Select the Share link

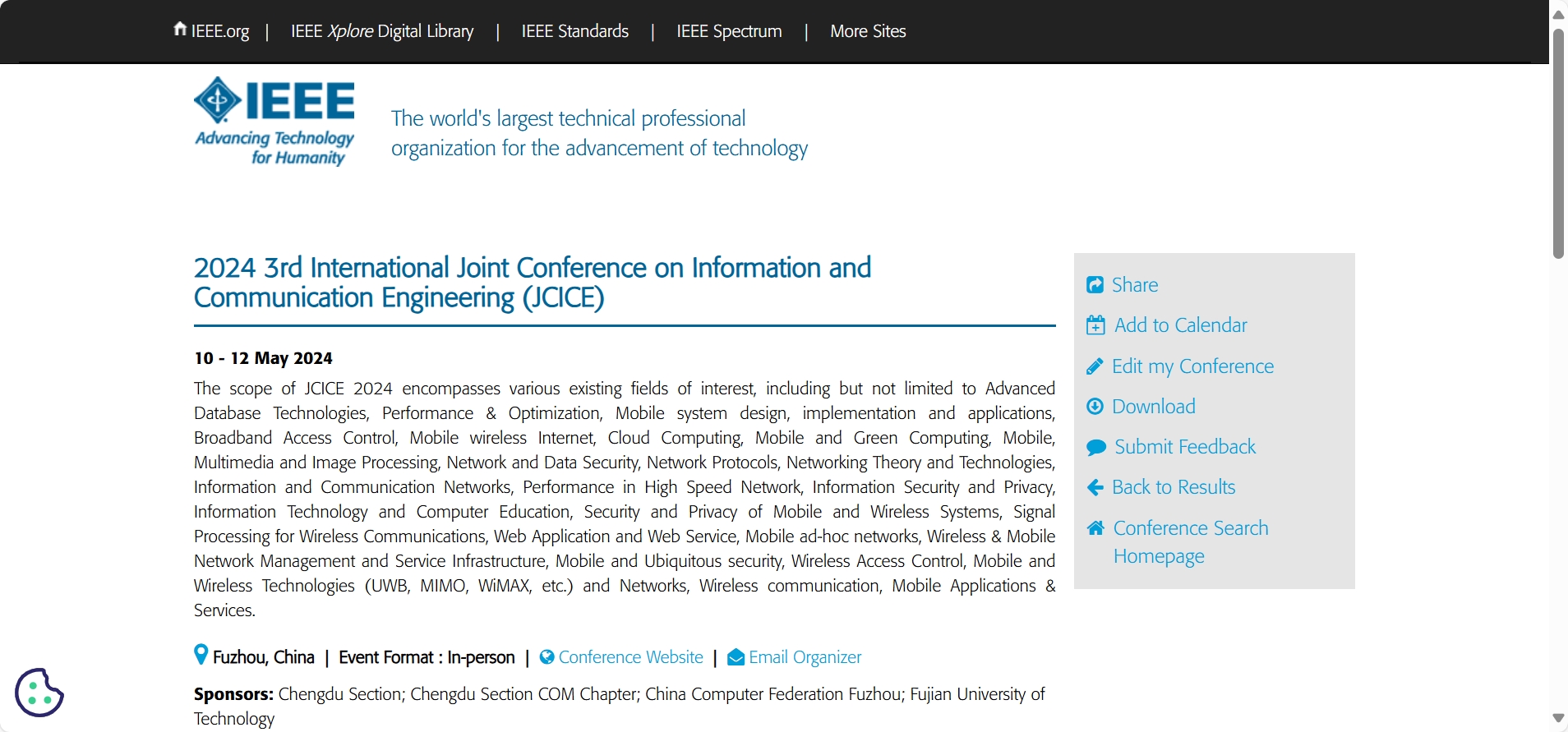[1135, 285]
